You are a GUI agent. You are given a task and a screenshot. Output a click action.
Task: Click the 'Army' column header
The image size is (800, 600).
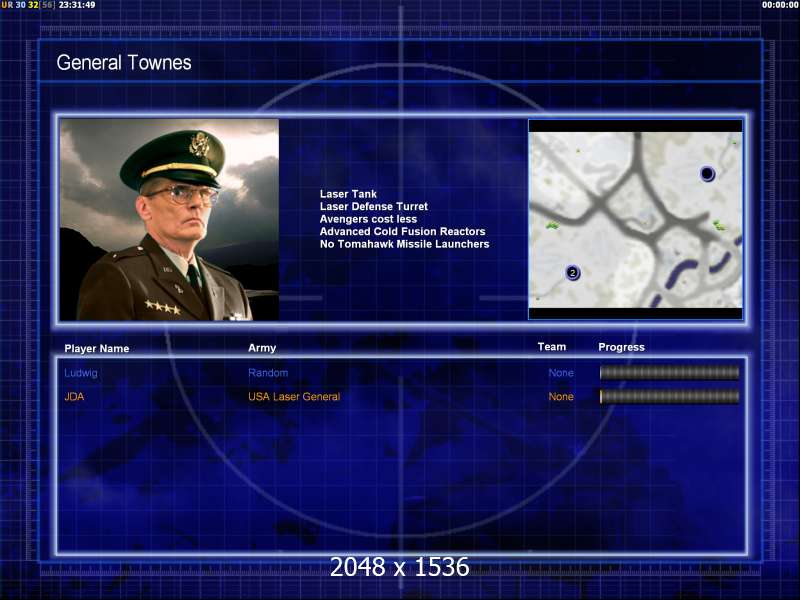(x=262, y=348)
